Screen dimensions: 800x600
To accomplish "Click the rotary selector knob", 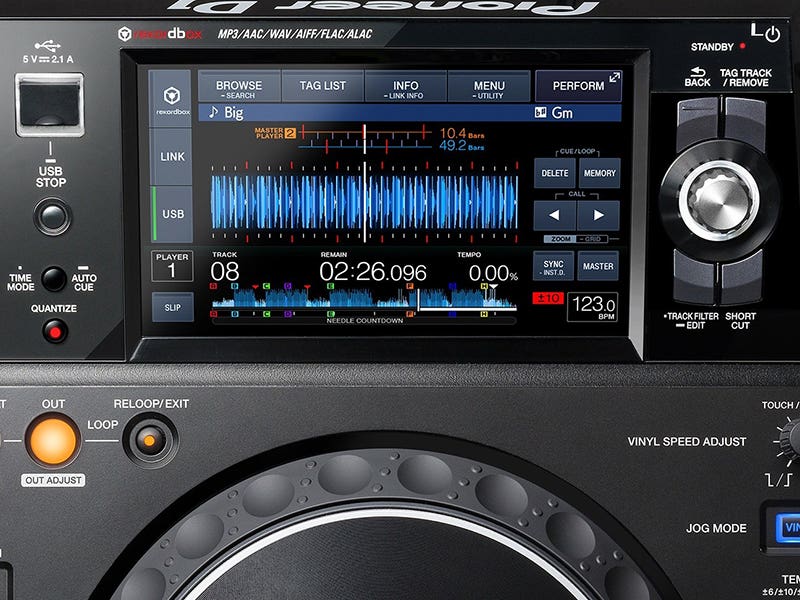I will pyautogui.click(x=719, y=201).
